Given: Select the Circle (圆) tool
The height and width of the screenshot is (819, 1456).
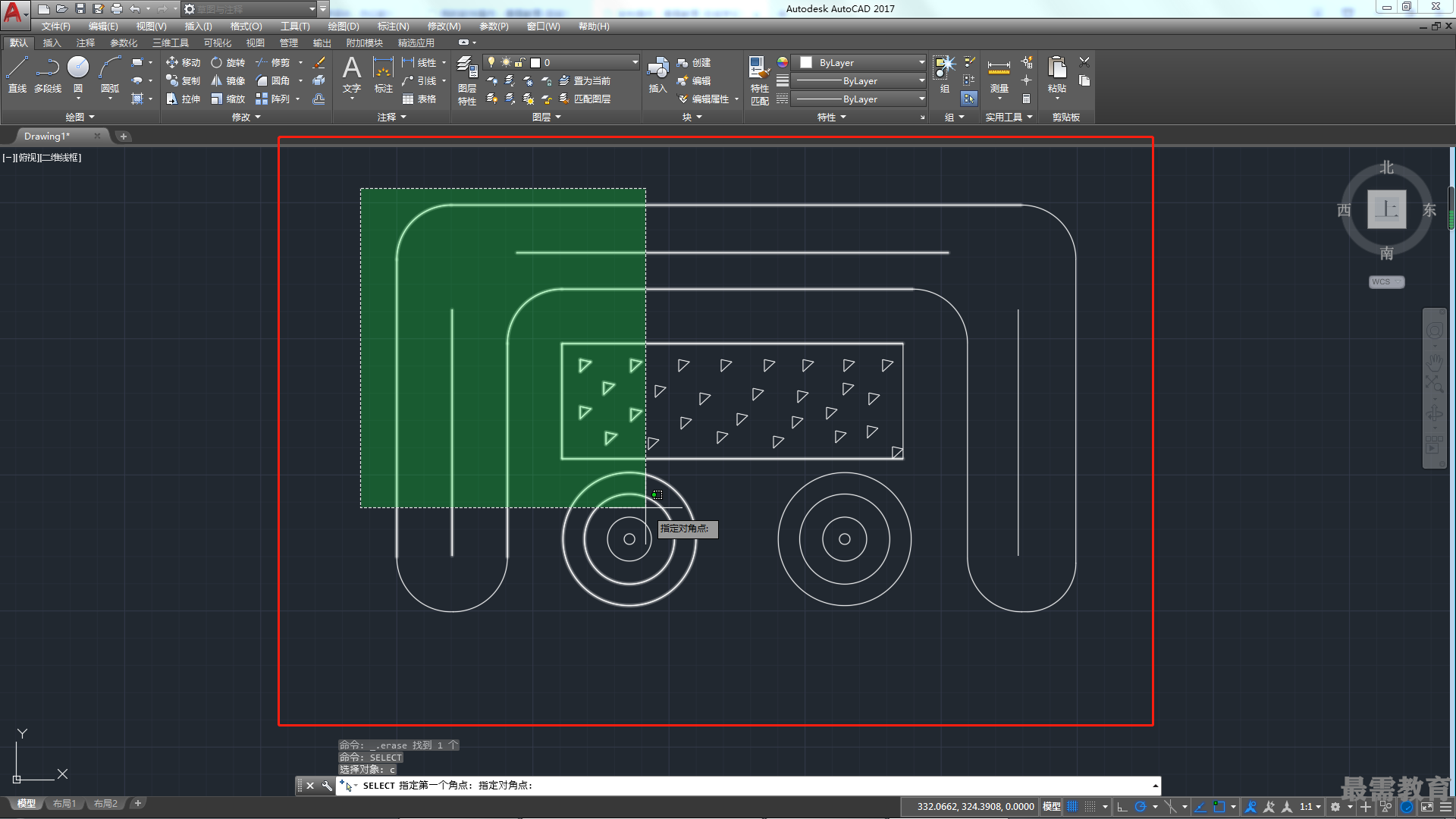Looking at the screenshot, I should point(78,74).
